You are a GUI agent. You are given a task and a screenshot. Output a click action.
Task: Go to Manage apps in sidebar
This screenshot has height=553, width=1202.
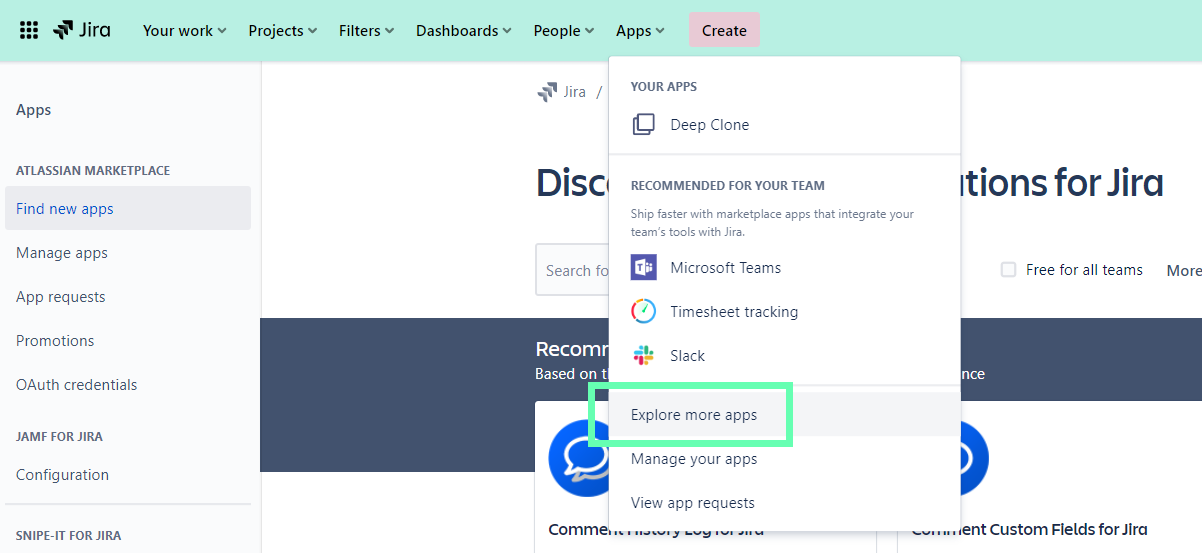pyautogui.click(x=62, y=253)
